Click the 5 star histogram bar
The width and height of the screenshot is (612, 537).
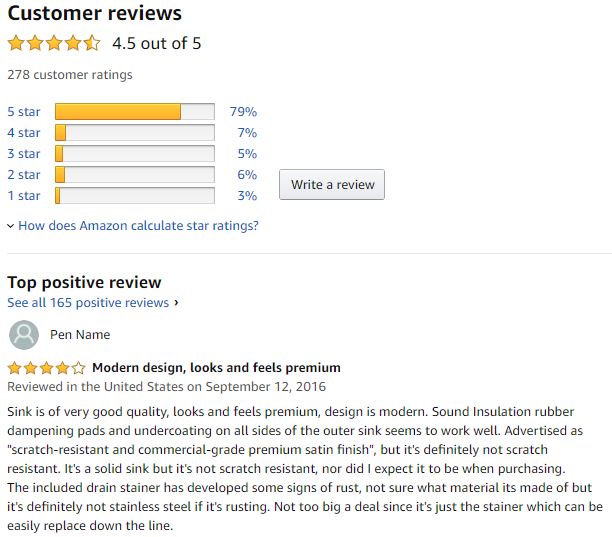point(135,112)
